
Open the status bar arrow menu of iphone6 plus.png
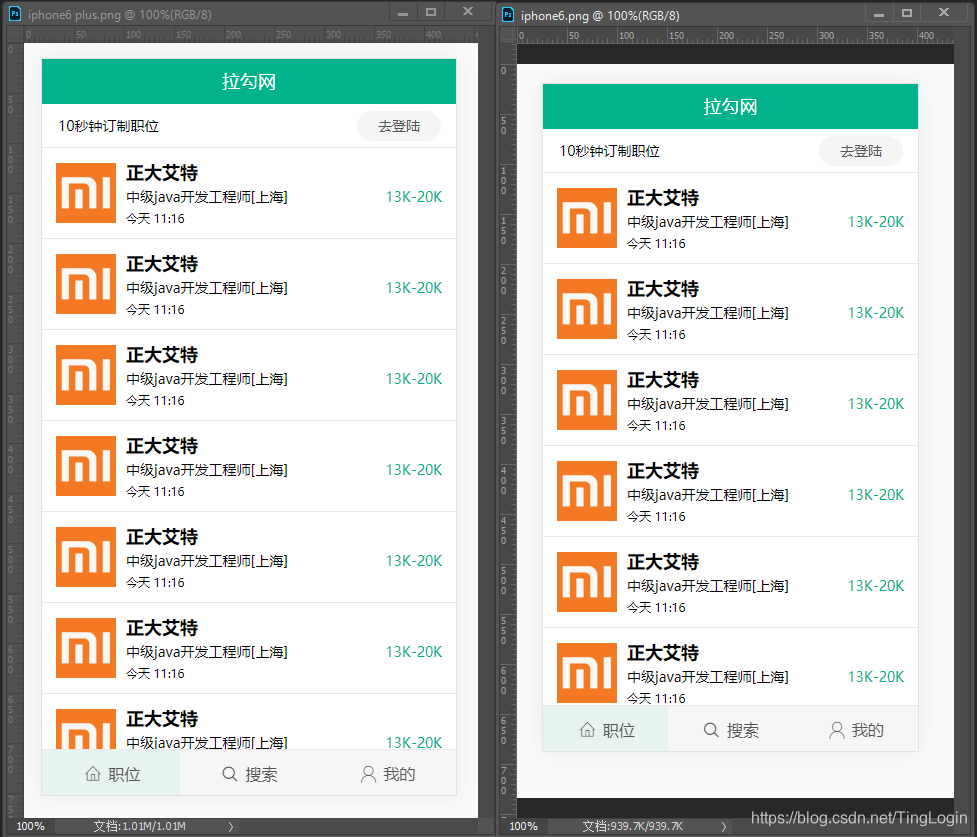point(231,826)
